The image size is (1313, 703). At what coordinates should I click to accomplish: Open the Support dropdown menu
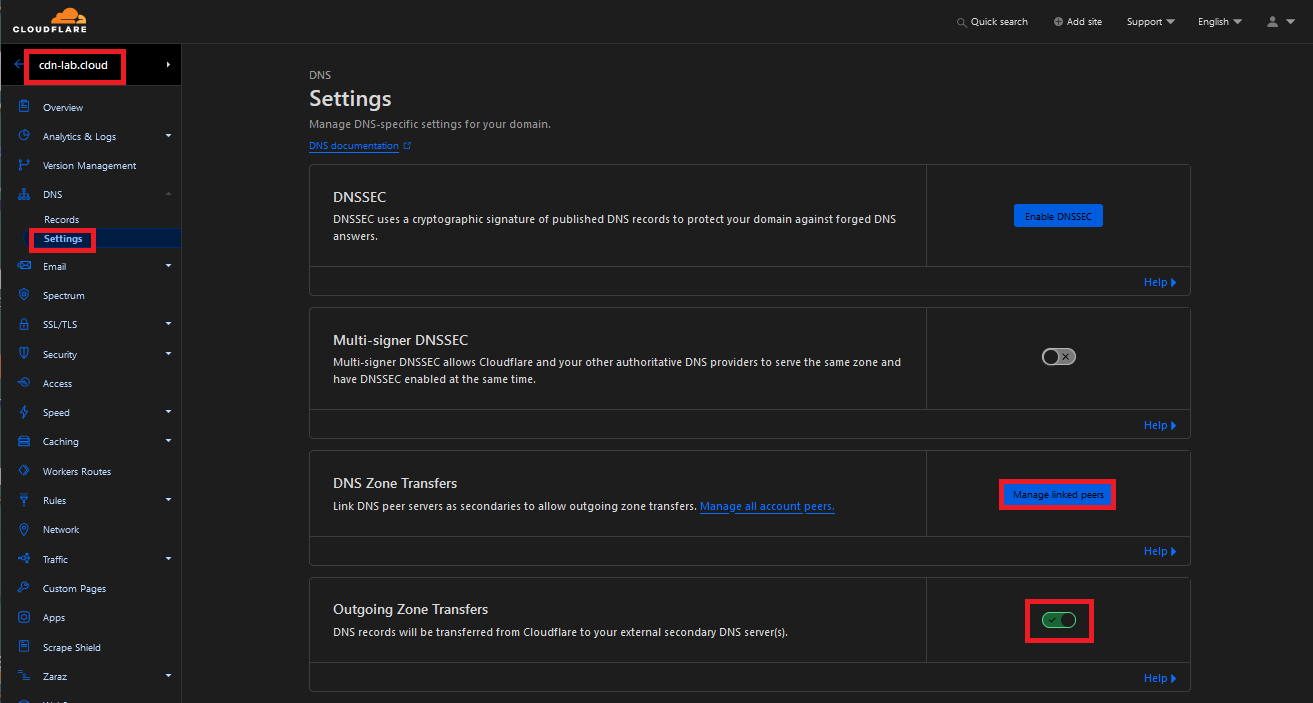(x=1150, y=22)
